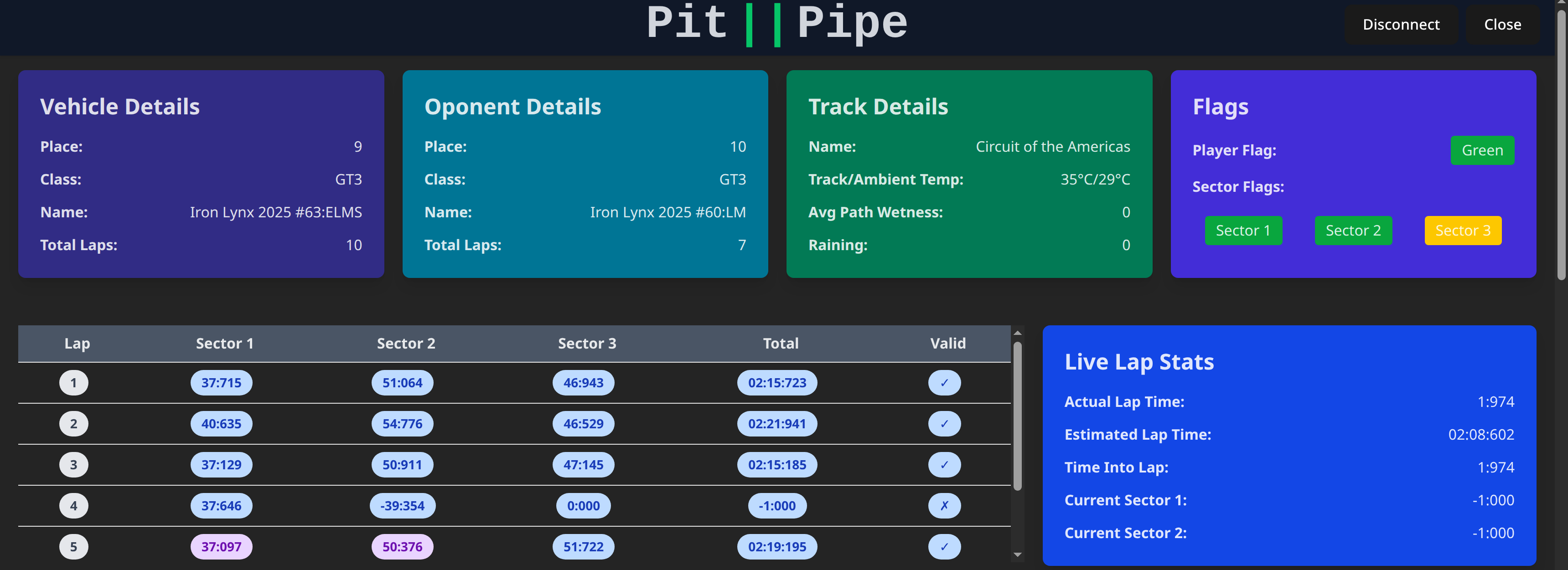
Task: Toggle the Sector 1 green flag indicator
Action: (1243, 231)
